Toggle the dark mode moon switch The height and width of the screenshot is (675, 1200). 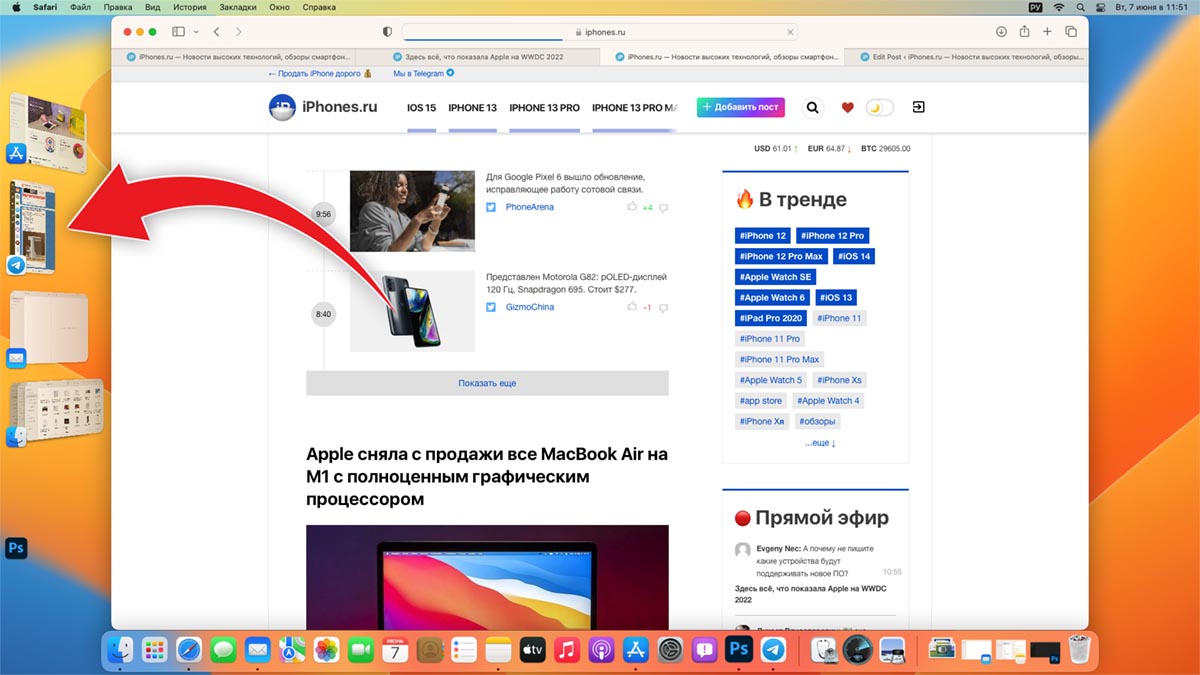[x=879, y=107]
